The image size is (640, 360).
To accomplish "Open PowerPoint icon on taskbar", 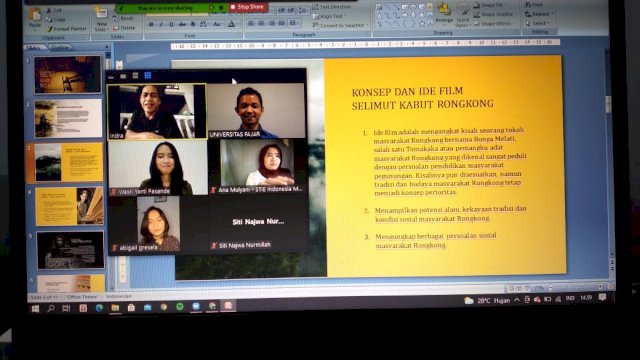I will [228, 306].
